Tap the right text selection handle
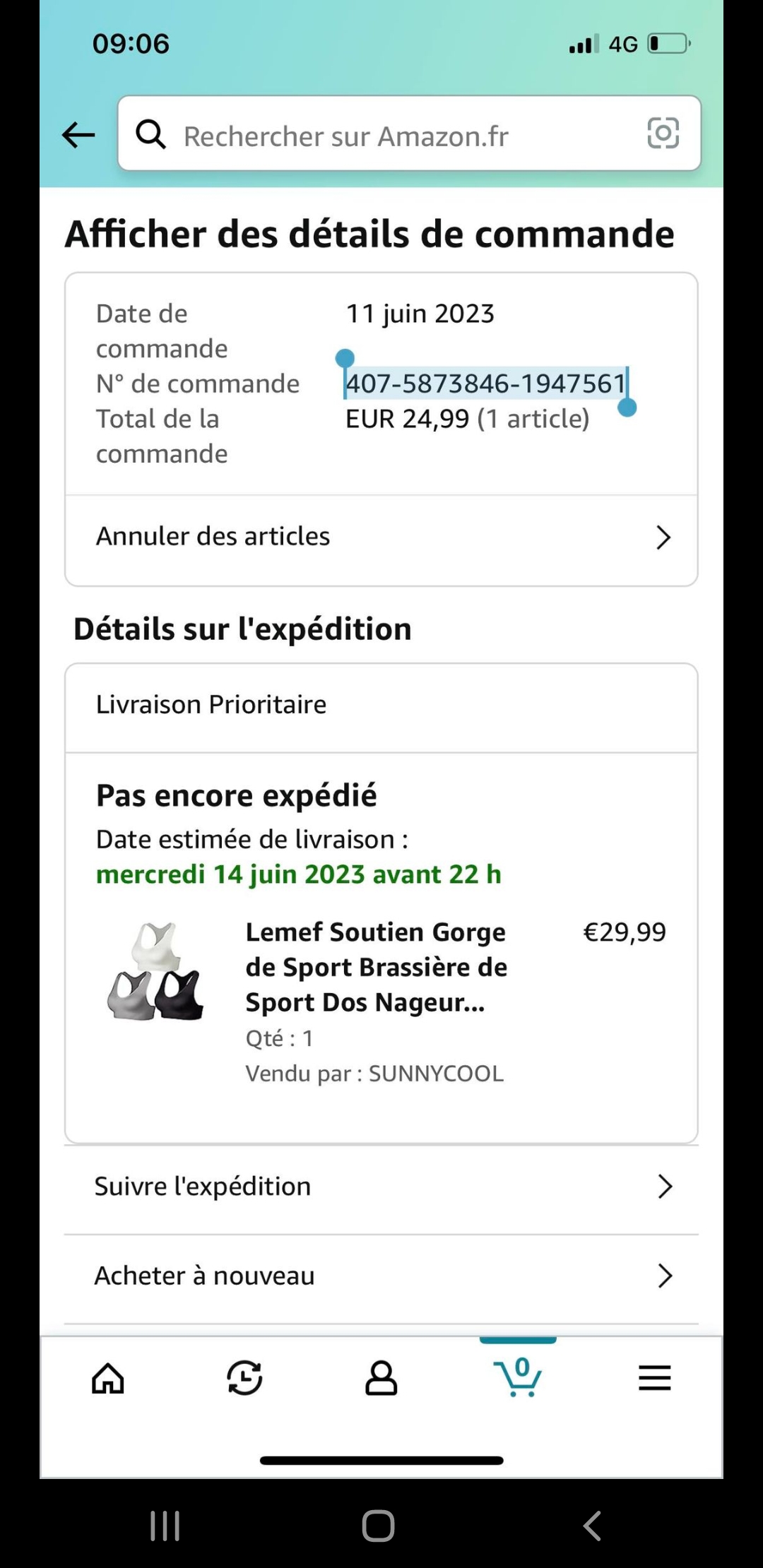Image resolution: width=763 pixels, height=1568 pixels. coord(627,408)
